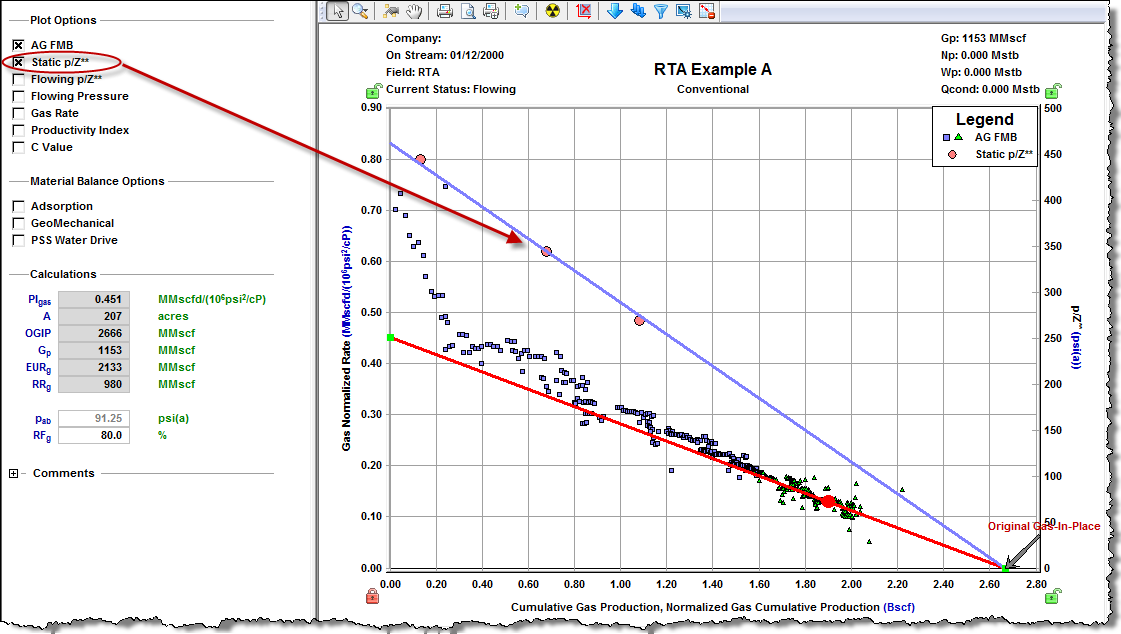
Task: Click the AG FMB legend entry
Action: point(995,137)
